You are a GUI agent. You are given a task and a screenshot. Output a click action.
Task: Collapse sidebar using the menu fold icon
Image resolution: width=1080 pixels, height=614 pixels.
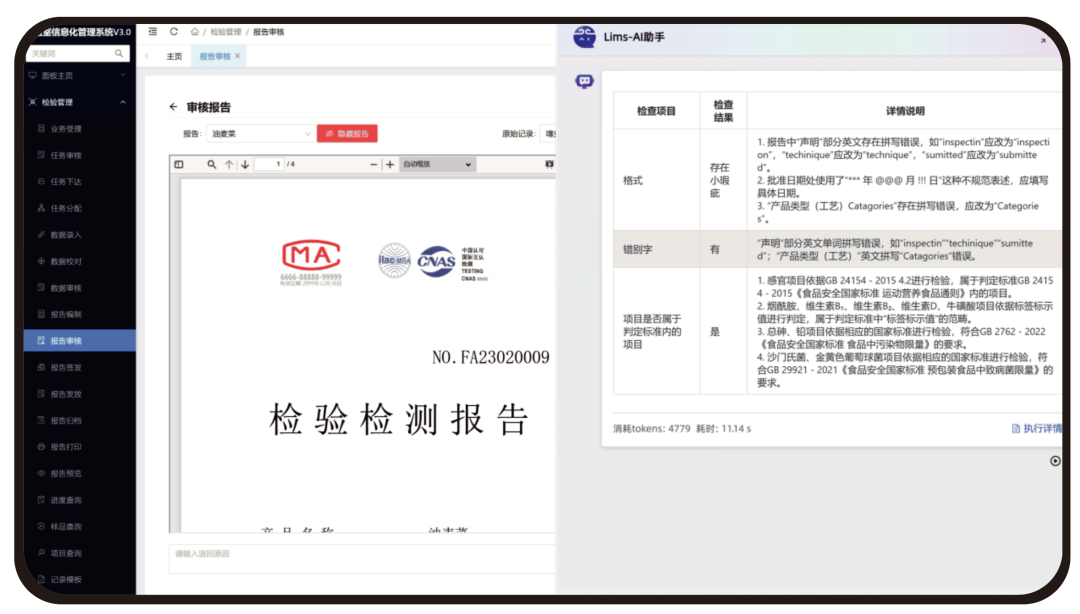click(152, 32)
